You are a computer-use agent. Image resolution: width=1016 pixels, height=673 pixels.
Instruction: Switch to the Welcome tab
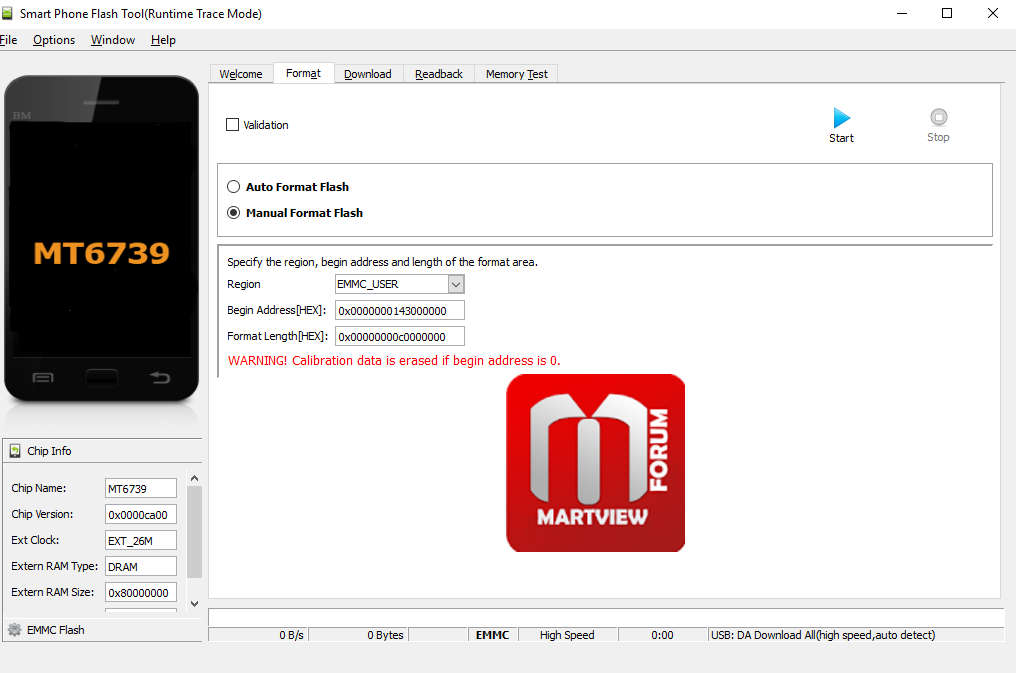241,74
